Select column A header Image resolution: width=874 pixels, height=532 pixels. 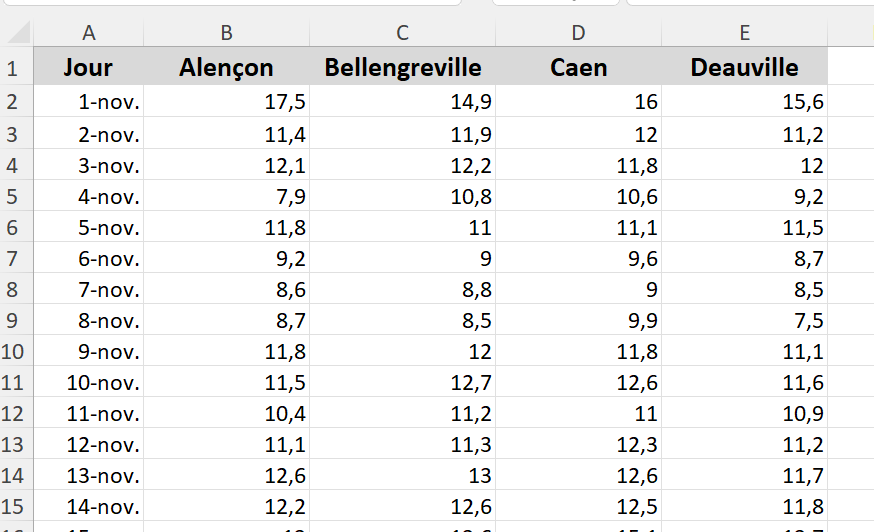point(89,33)
